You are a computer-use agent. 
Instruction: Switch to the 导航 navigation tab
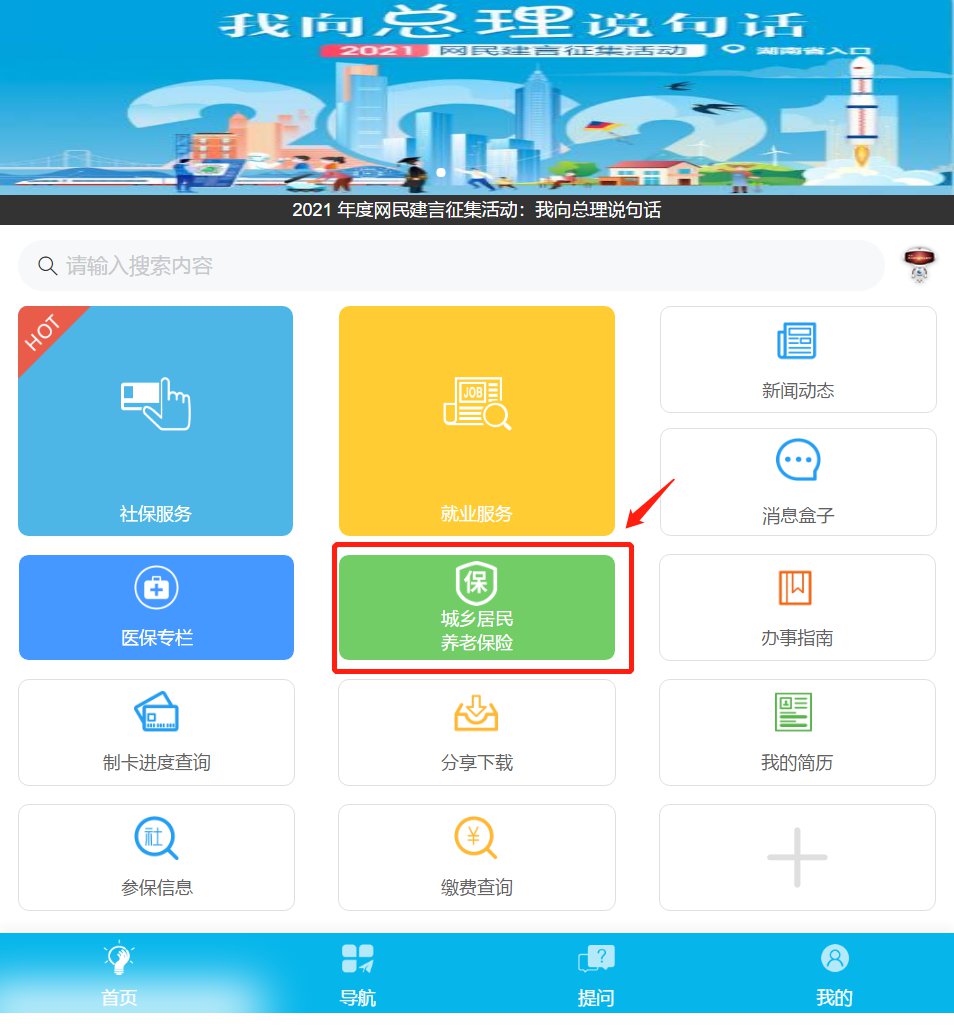pos(358,974)
